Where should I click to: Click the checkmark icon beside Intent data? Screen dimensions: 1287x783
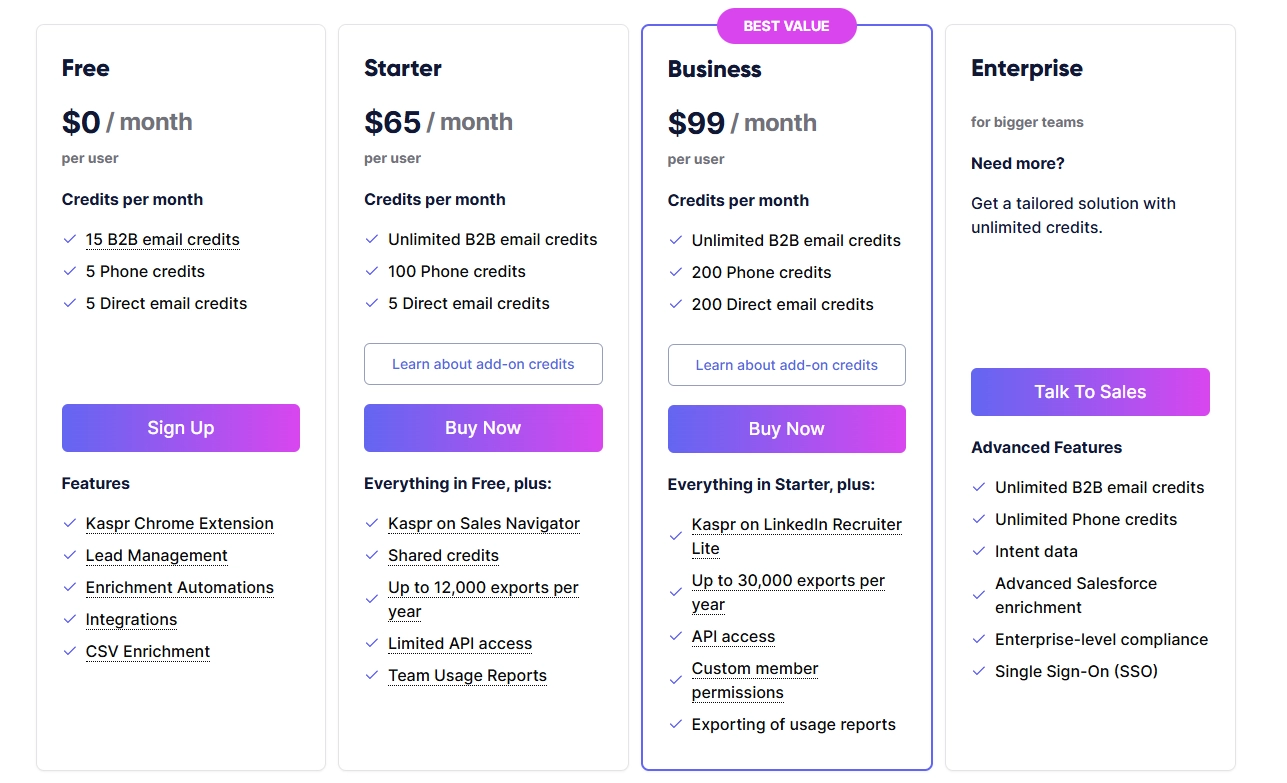coord(979,551)
